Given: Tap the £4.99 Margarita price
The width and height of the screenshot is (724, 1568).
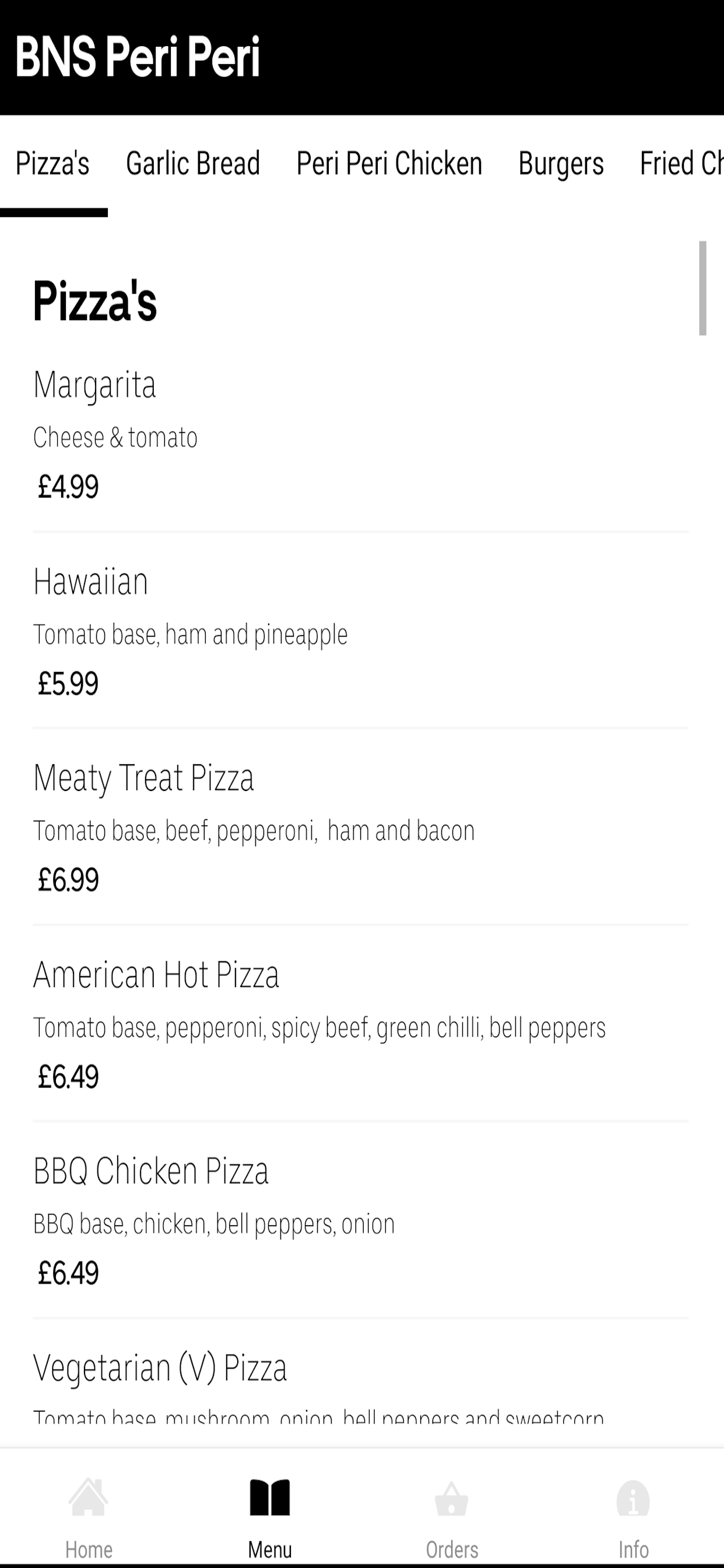Looking at the screenshot, I should point(68,487).
